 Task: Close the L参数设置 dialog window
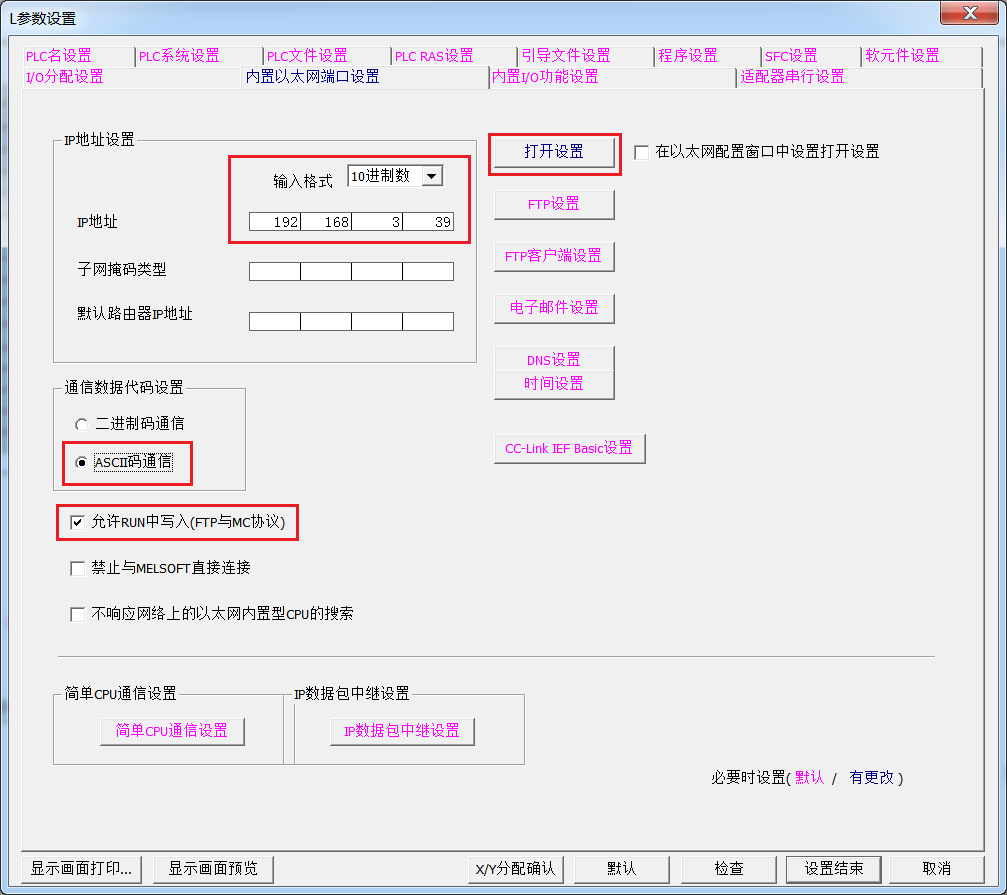pos(968,13)
